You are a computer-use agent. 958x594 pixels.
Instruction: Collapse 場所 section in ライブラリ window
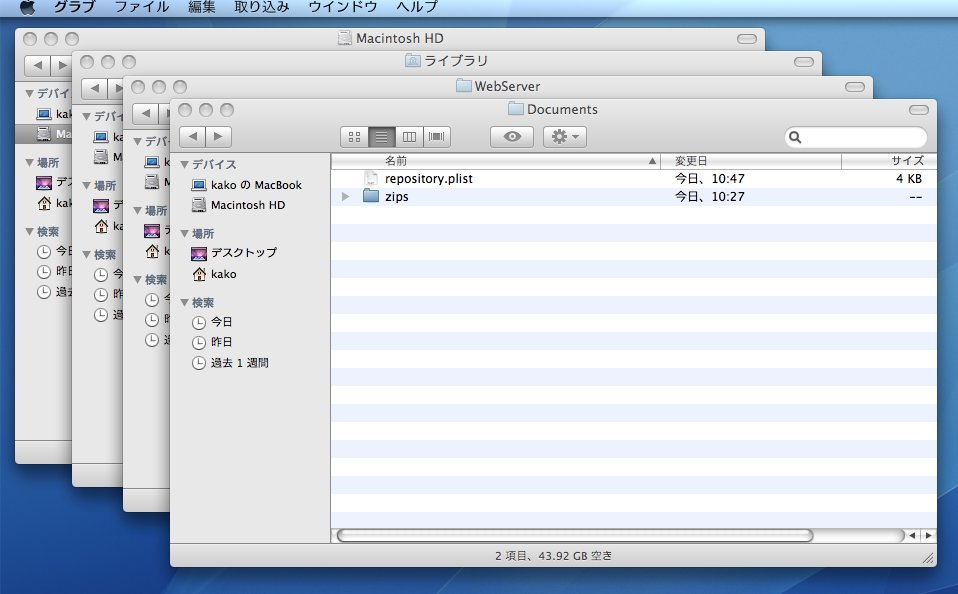pyautogui.click(x=86, y=185)
